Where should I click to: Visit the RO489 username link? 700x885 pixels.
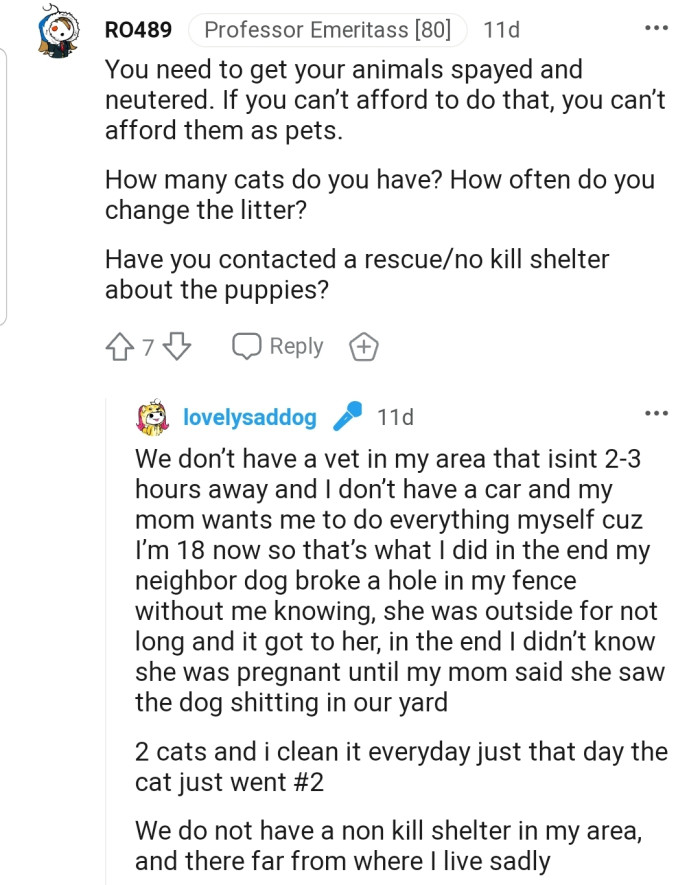(138, 30)
